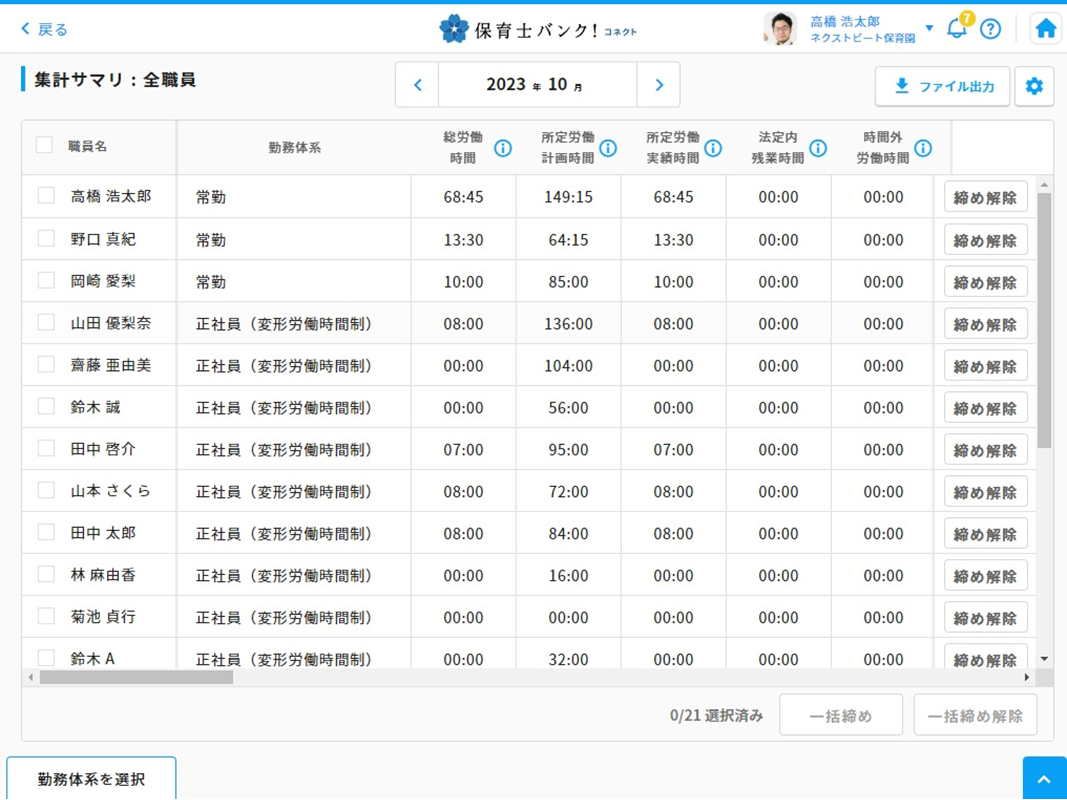Open the settings gear icon
Image resolution: width=1067 pixels, height=800 pixels.
tap(1034, 87)
